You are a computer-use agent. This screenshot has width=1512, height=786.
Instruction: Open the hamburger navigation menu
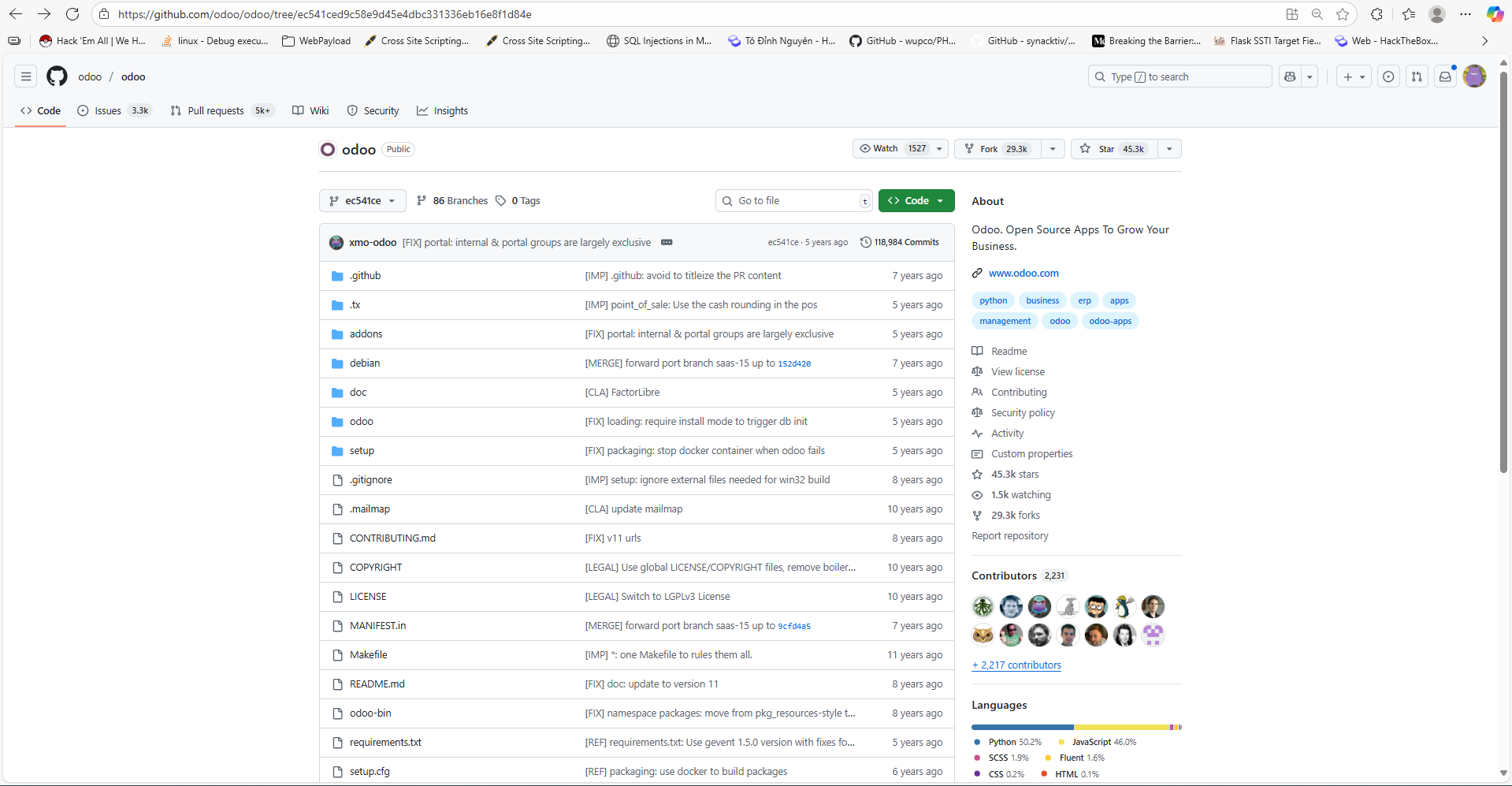coord(26,76)
